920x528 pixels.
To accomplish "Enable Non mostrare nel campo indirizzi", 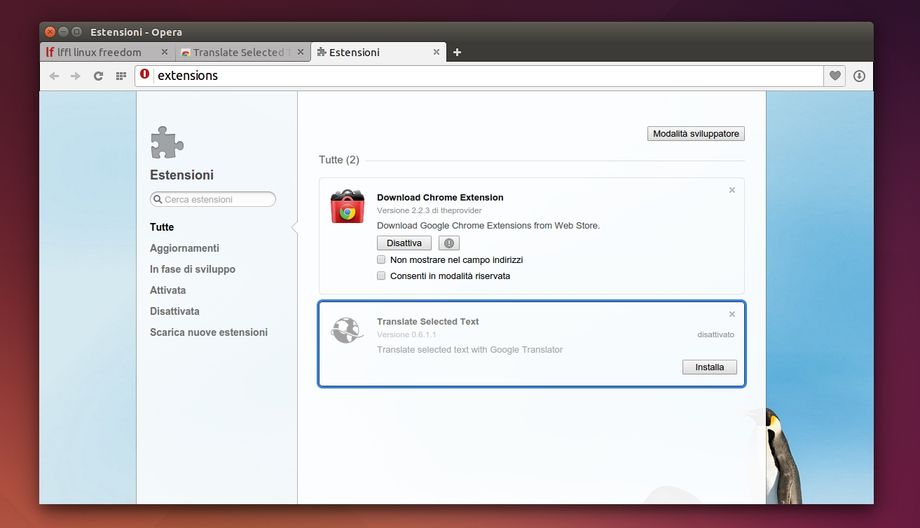I will [381, 259].
